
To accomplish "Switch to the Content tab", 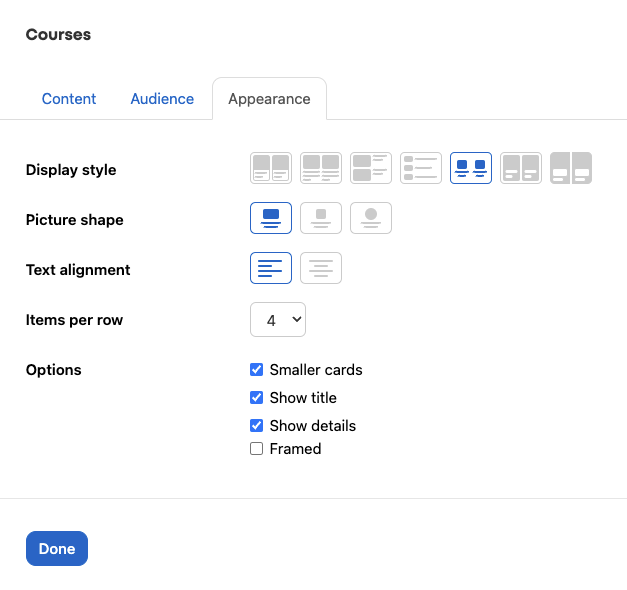I will click(69, 99).
